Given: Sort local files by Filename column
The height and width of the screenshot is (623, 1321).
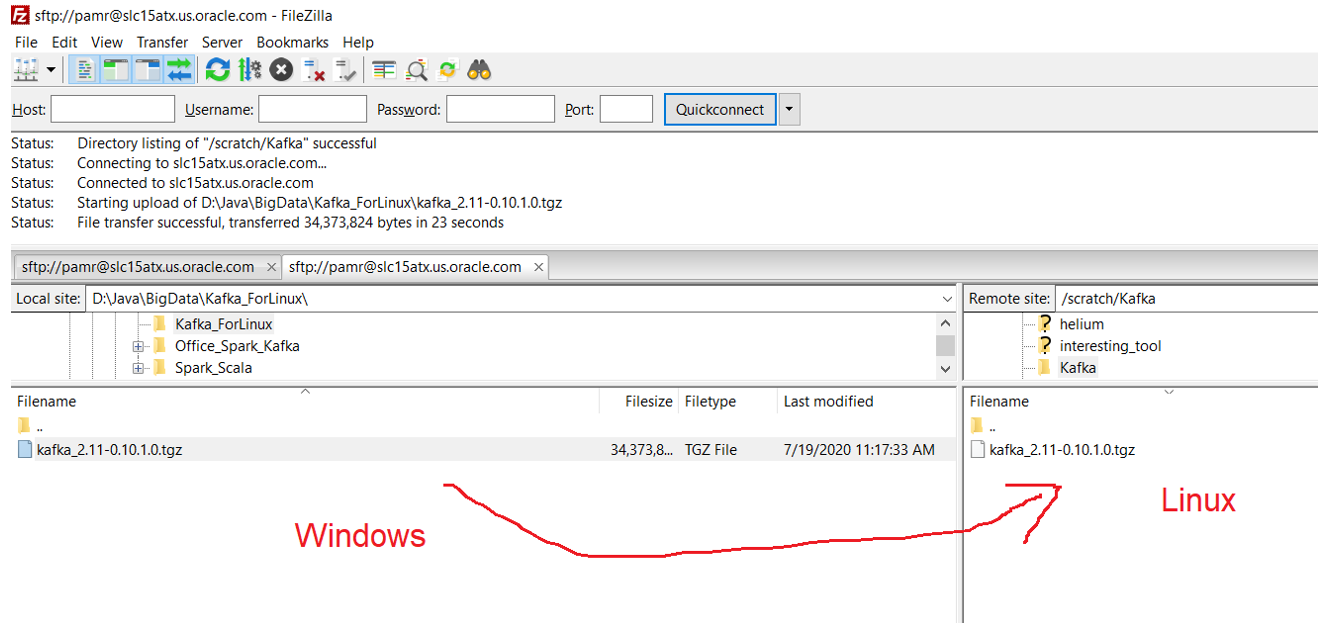Looking at the screenshot, I should point(305,401).
